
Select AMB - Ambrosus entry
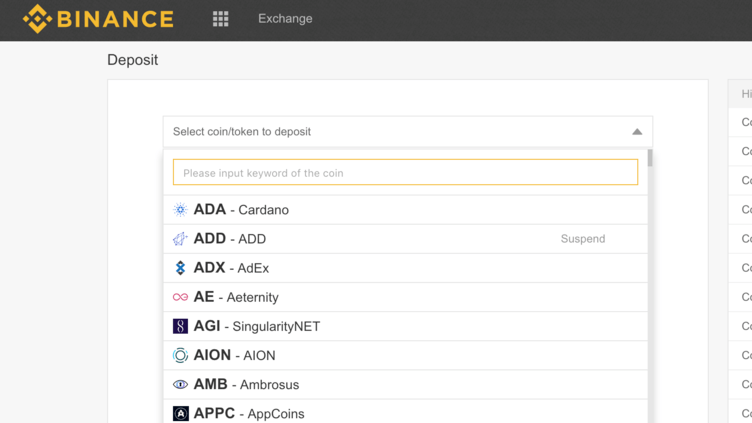(405, 385)
